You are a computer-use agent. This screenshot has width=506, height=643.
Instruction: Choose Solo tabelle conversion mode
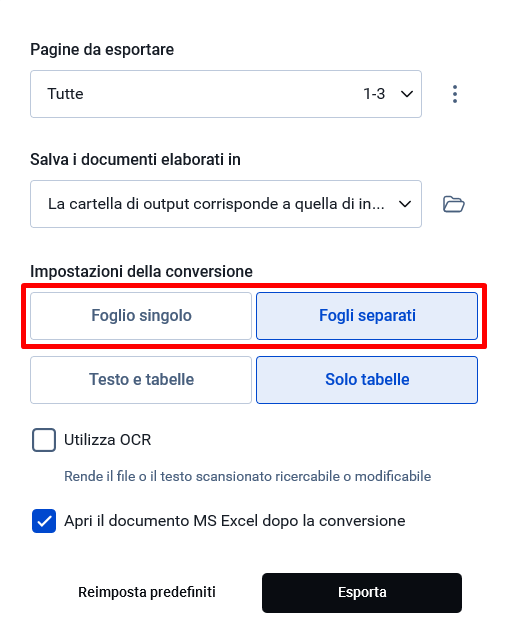coord(367,380)
